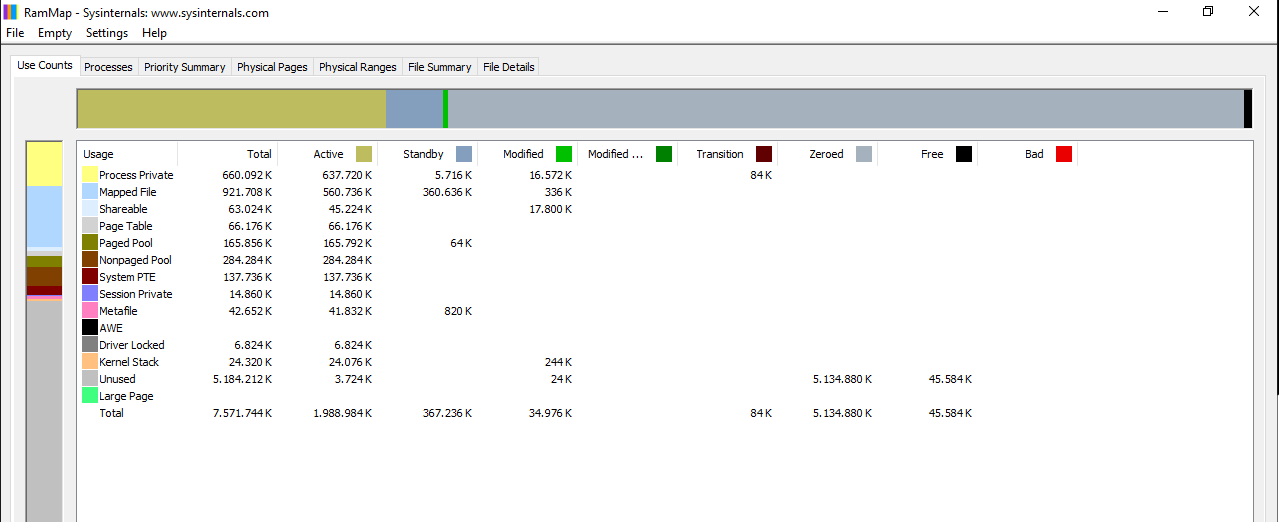
Task: Click the Bad column red box
Action: pos(1064,154)
